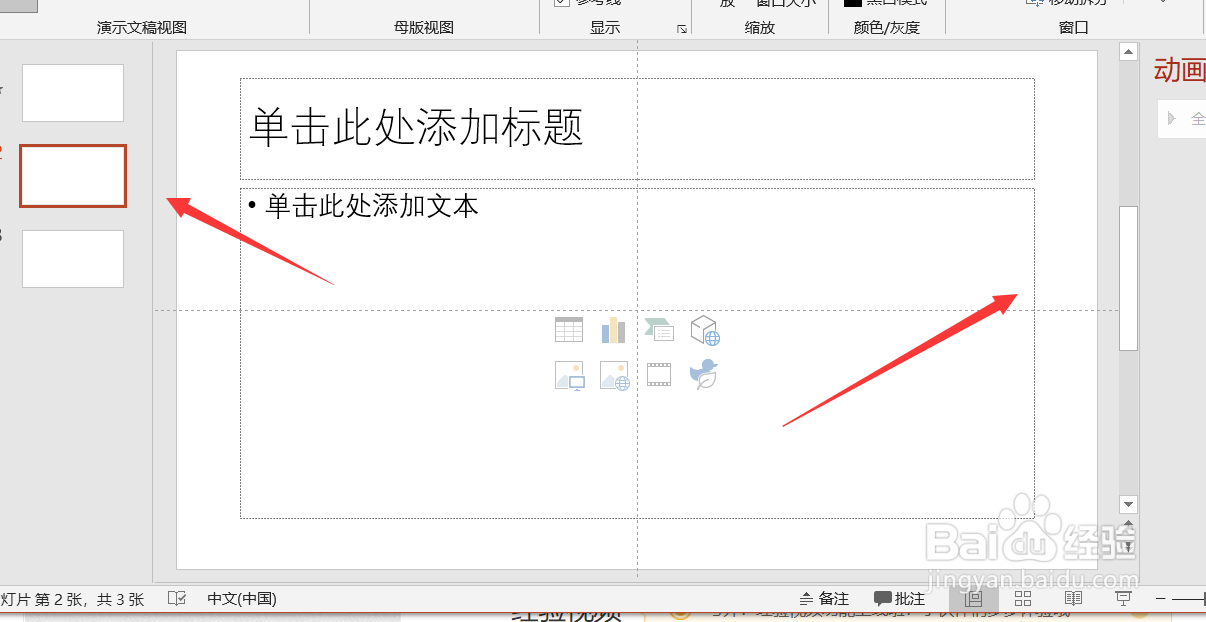Toggle the 批注 comments pane
The width and height of the screenshot is (1206, 622).
click(897, 598)
